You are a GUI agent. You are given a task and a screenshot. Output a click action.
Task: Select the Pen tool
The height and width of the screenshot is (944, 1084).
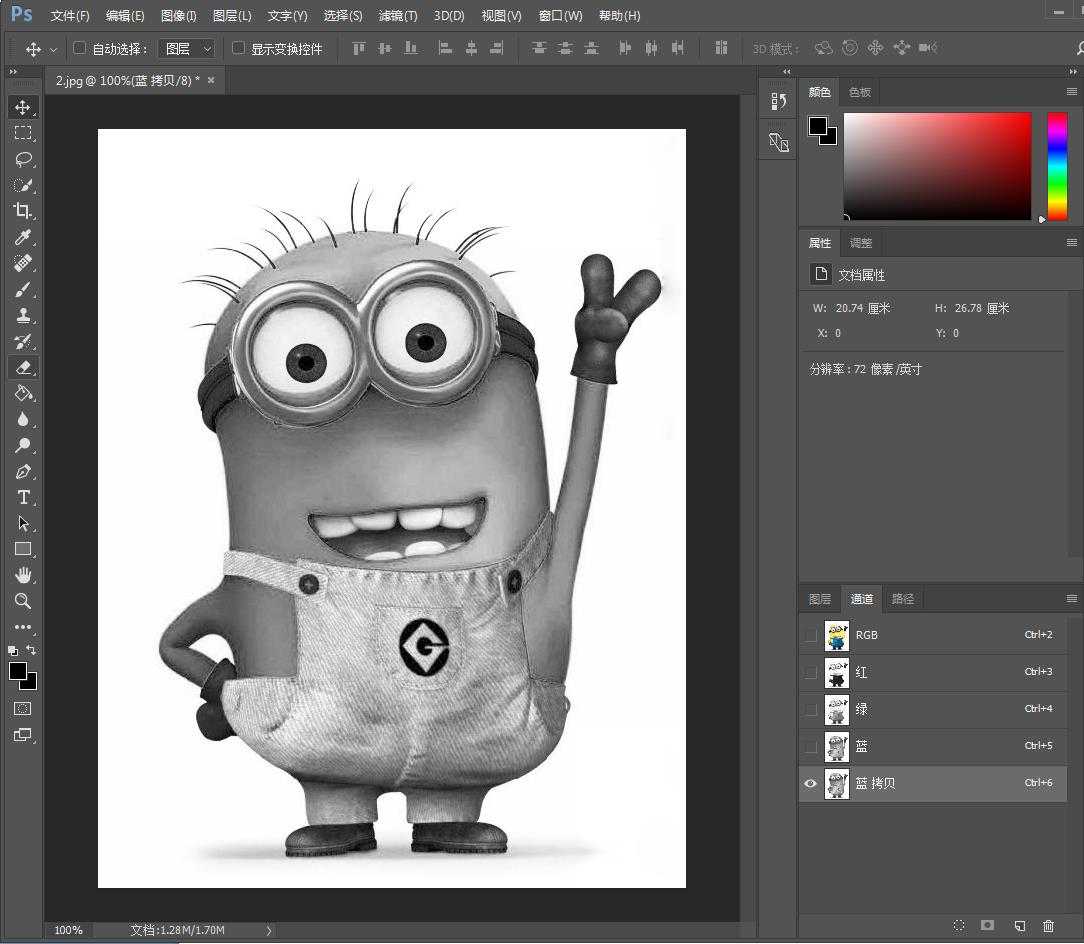(x=22, y=471)
